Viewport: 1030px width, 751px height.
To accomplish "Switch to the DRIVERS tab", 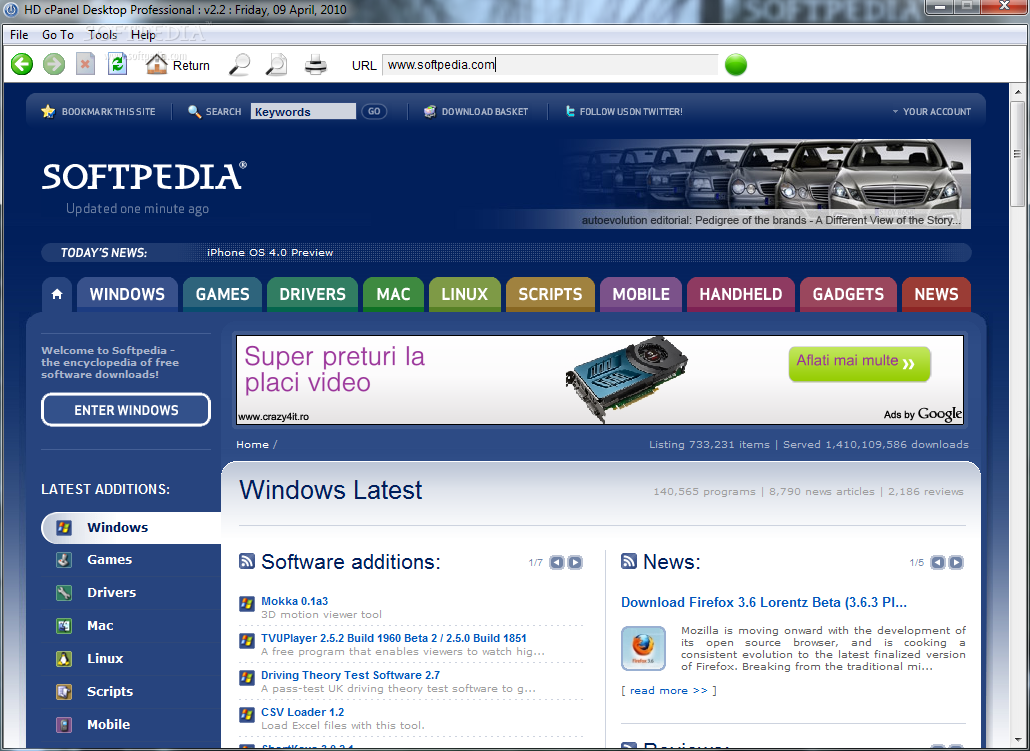I will (x=313, y=294).
